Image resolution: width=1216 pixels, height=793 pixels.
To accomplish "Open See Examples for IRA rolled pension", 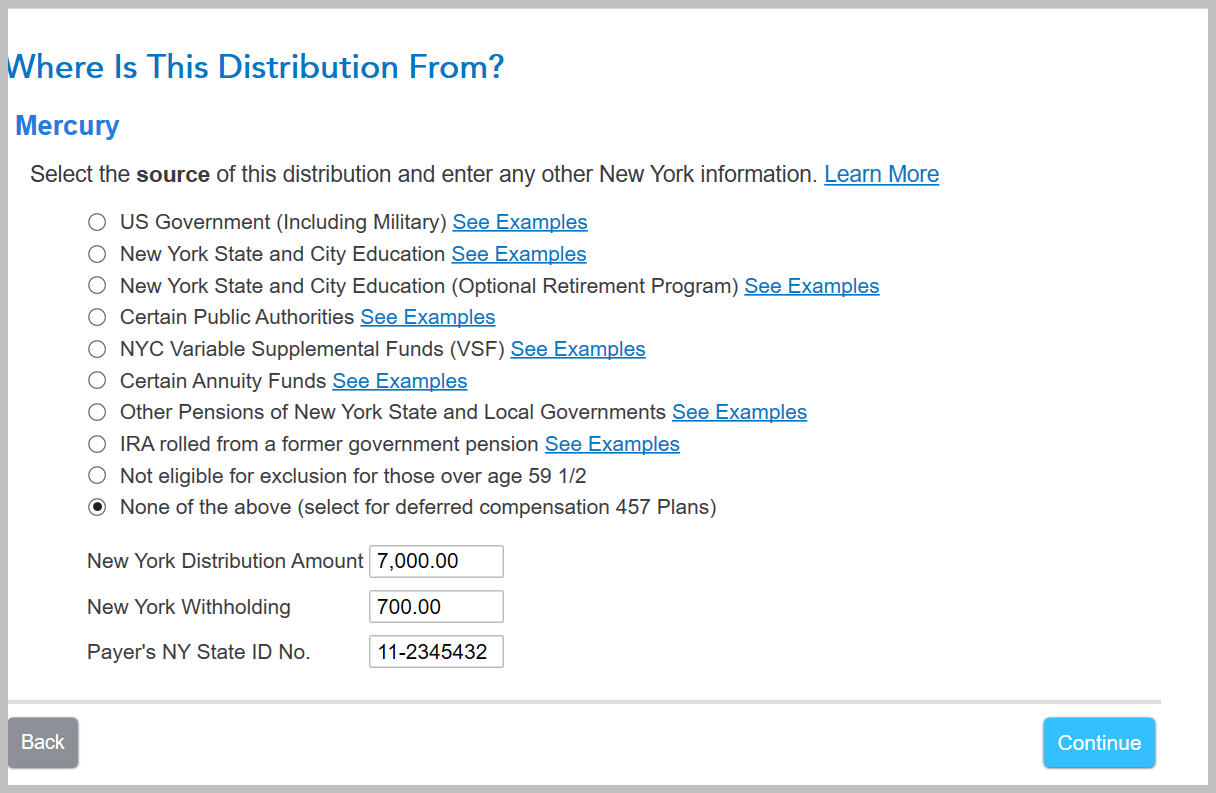I will click(x=612, y=444).
